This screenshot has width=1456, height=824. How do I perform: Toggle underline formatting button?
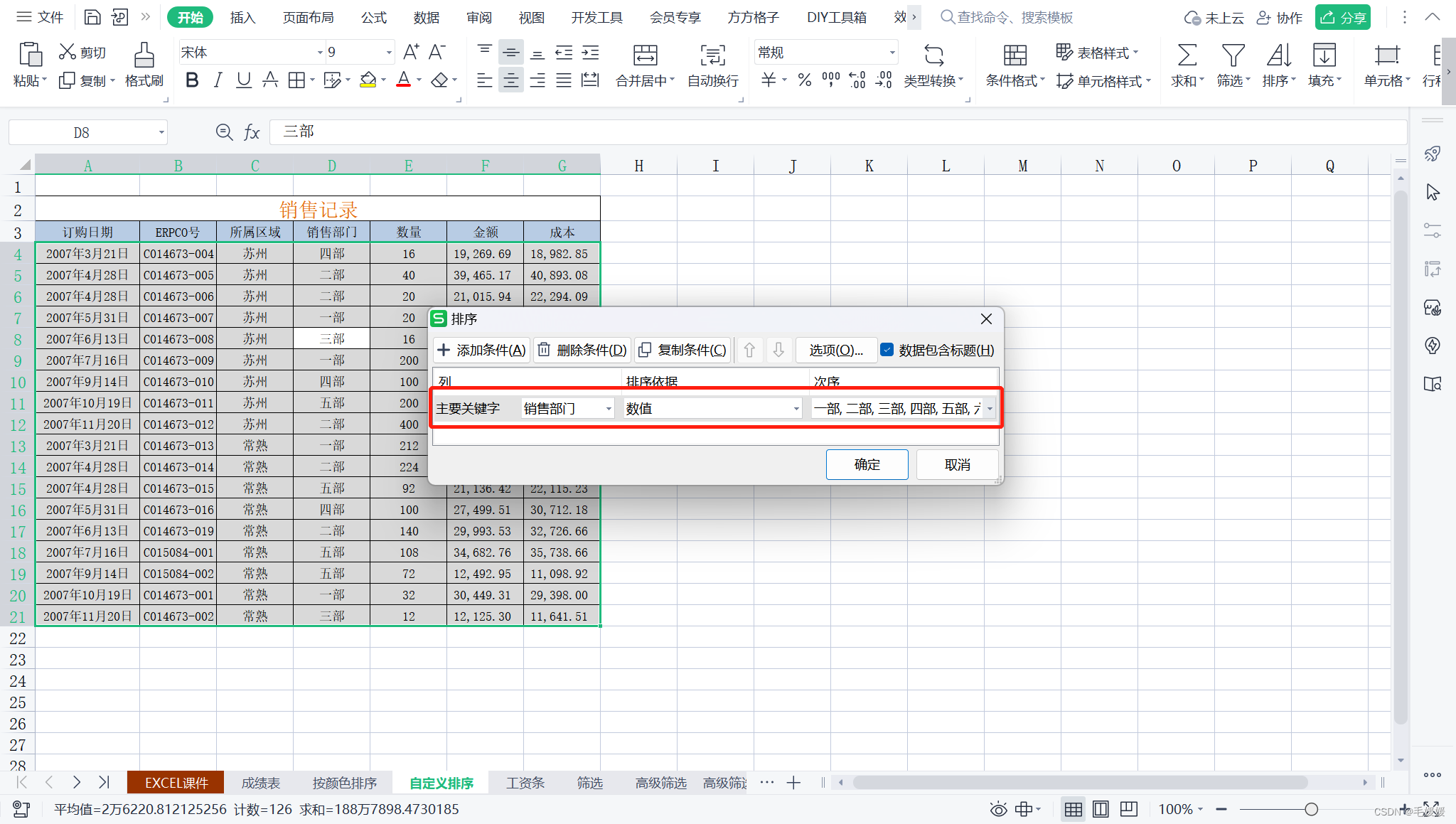coord(243,80)
